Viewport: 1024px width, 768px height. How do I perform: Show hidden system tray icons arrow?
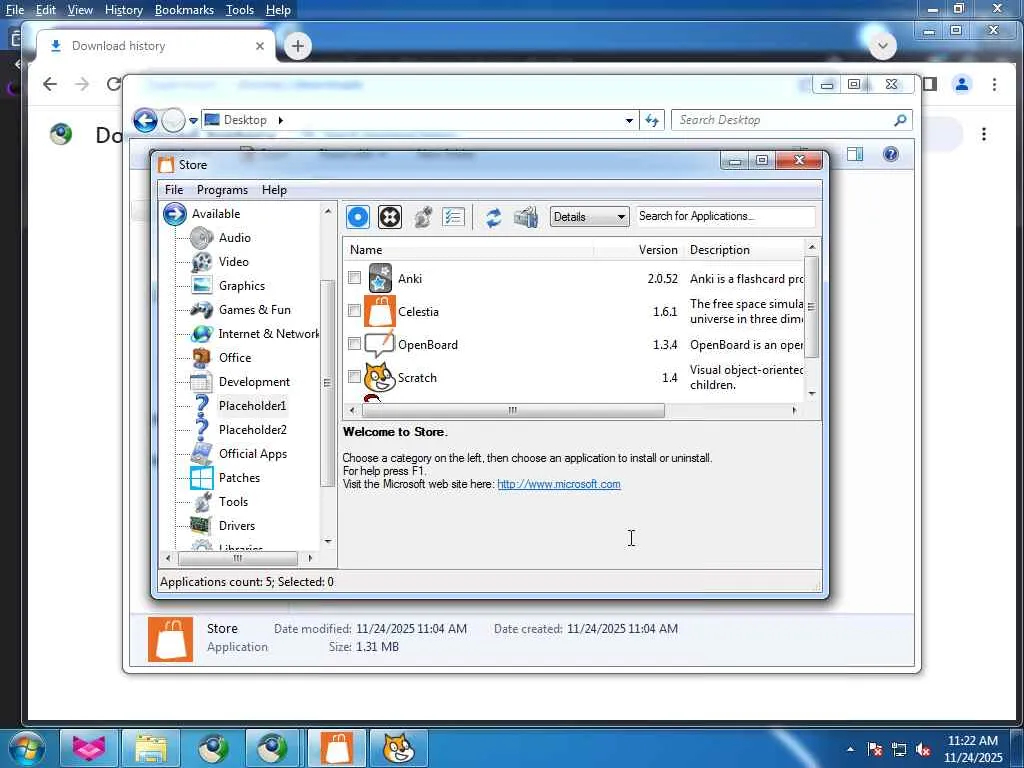850,749
